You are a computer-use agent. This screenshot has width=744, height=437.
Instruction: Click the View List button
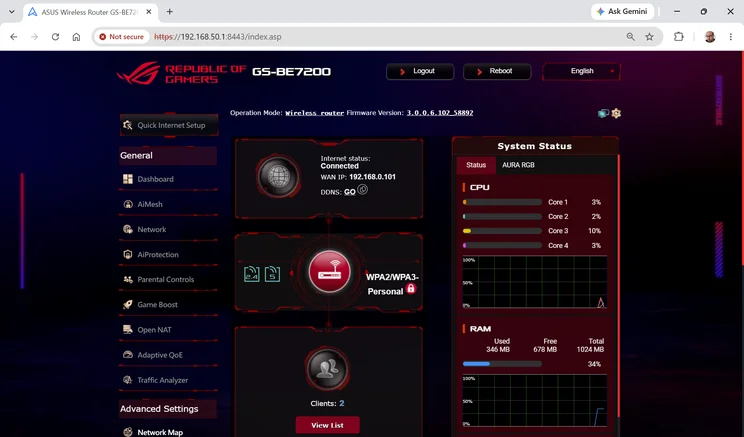pos(327,425)
